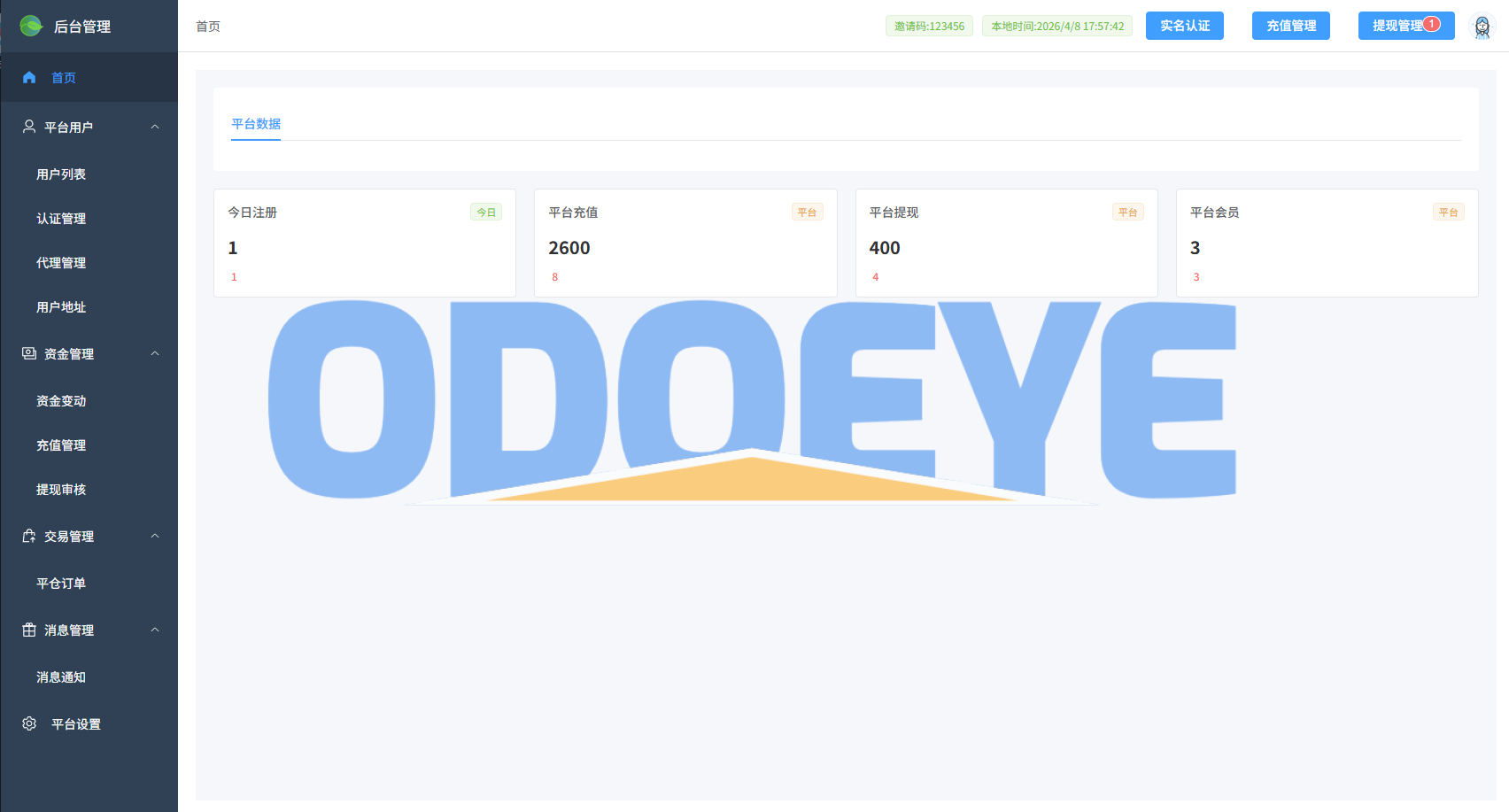
Task: Collapse the 消息管理 menu chevron
Action: [155, 630]
